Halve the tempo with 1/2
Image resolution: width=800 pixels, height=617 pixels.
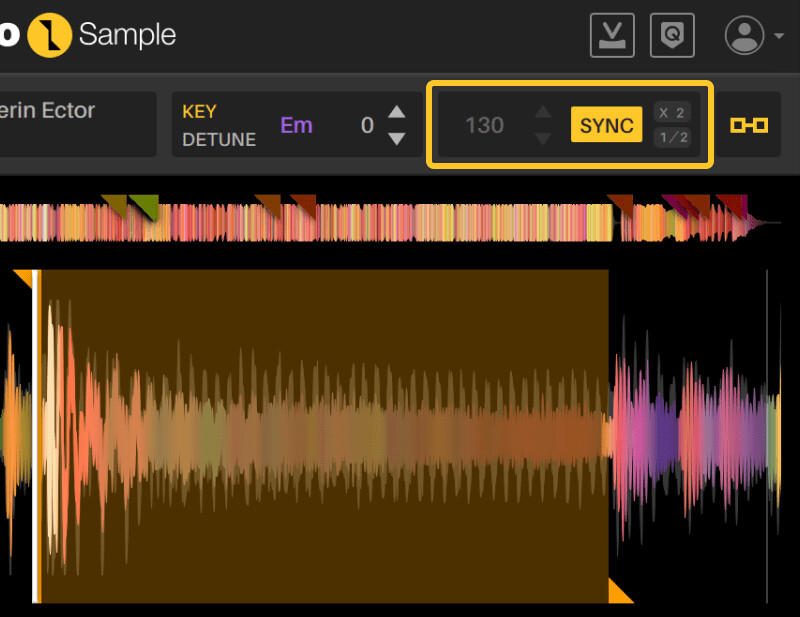[672, 139]
